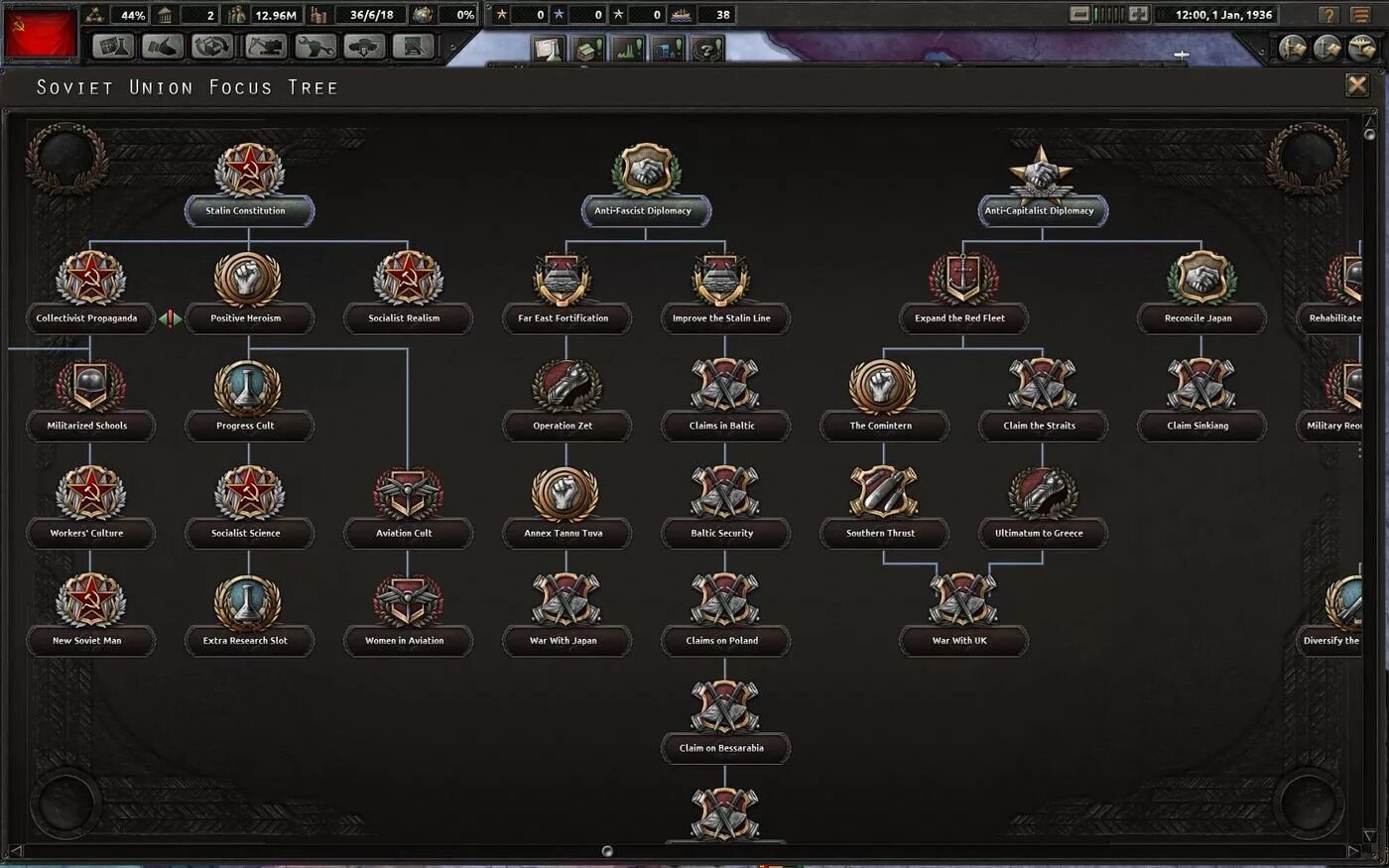This screenshot has width=1389, height=868.
Task: Select the Expand the Red Fleet focus
Action: pyautogui.click(x=962, y=293)
